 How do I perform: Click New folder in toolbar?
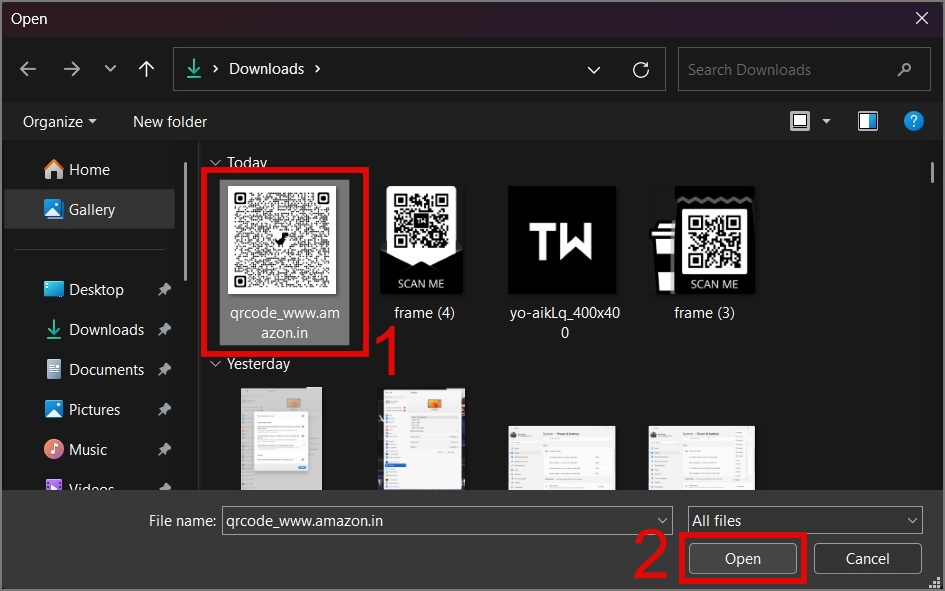click(x=170, y=121)
